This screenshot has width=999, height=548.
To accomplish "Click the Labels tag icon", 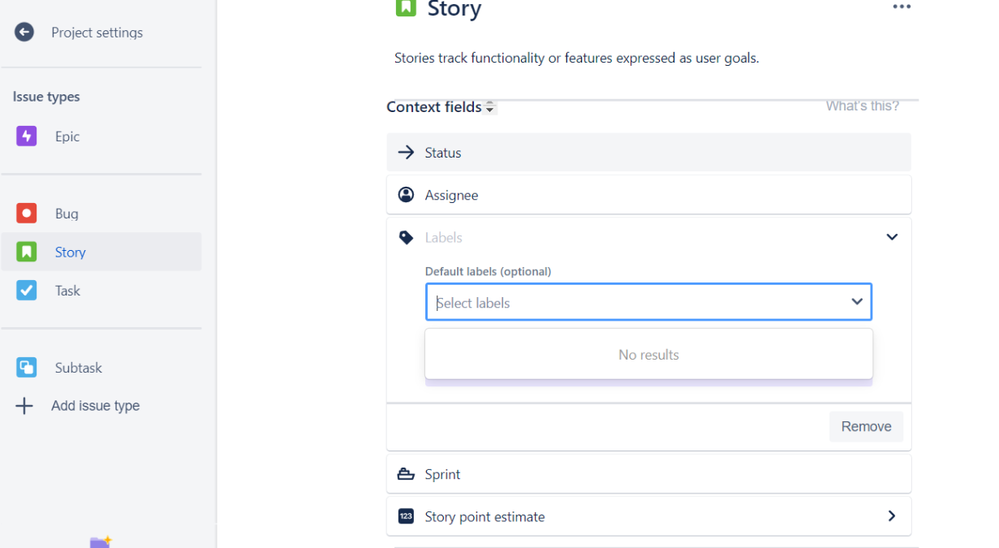I will [x=406, y=238].
